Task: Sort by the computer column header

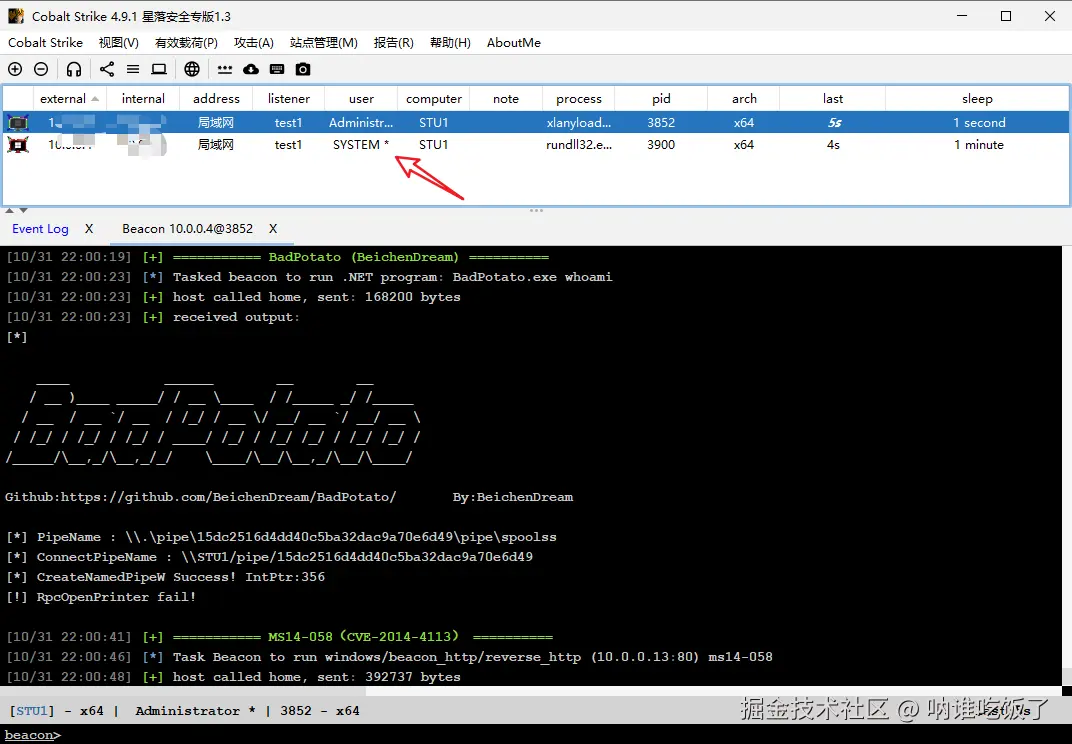Action: click(433, 98)
